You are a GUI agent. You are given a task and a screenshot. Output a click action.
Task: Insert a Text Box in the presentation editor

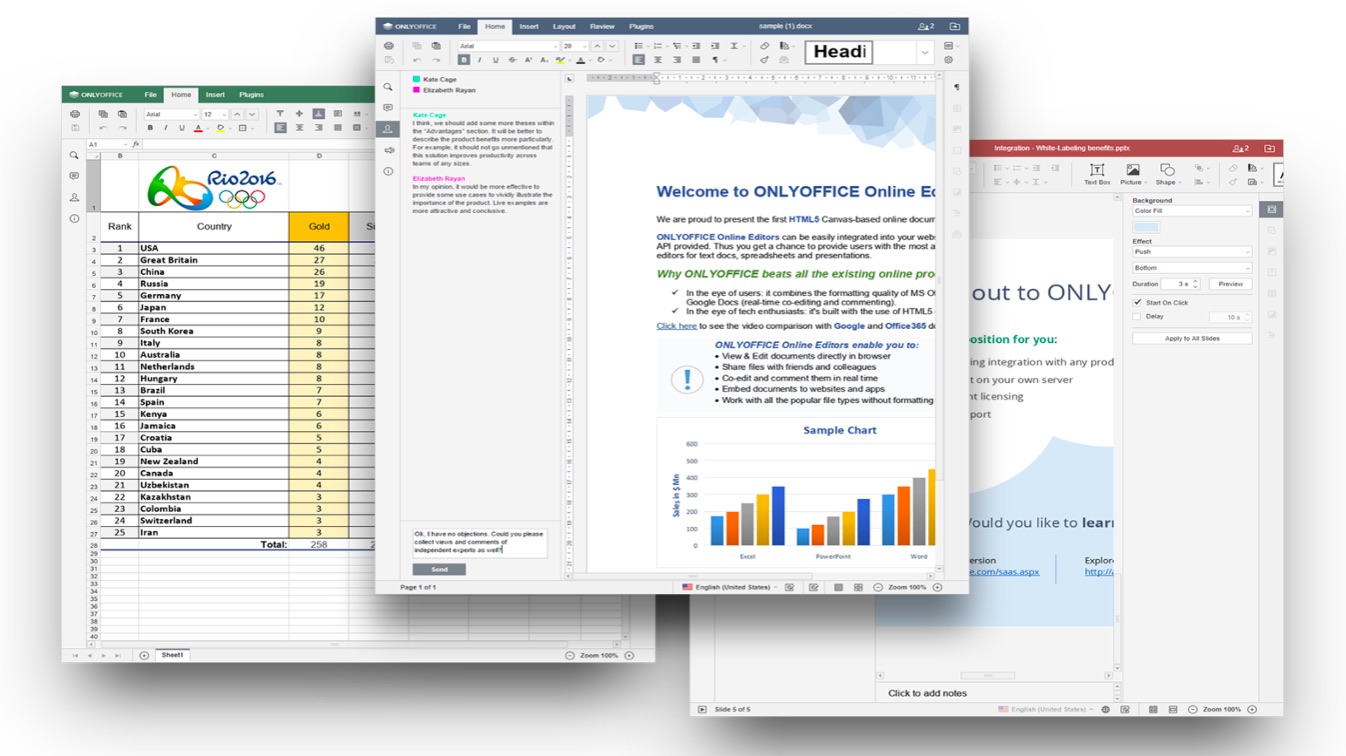click(1097, 175)
